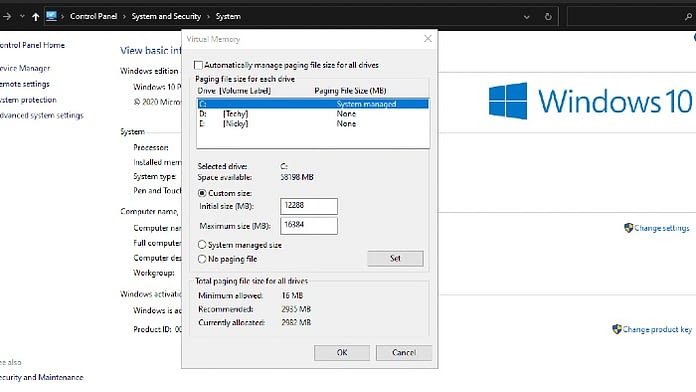Select drive E: [Nicky] row
Image resolution: width=696 pixels, height=392 pixels.
click(x=313, y=124)
